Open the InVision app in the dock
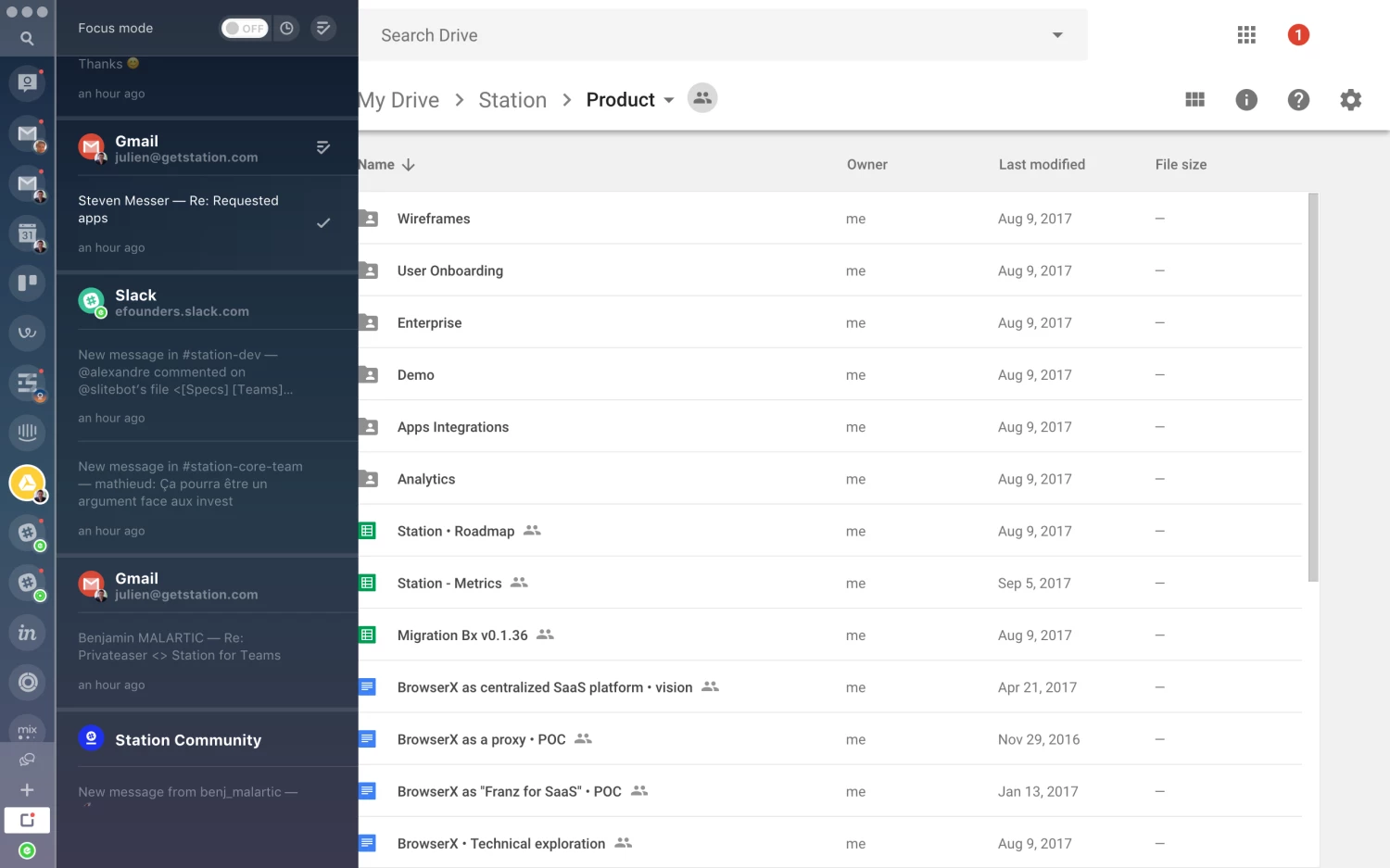The height and width of the screenshot is (868, 1390). pos(27,633)
